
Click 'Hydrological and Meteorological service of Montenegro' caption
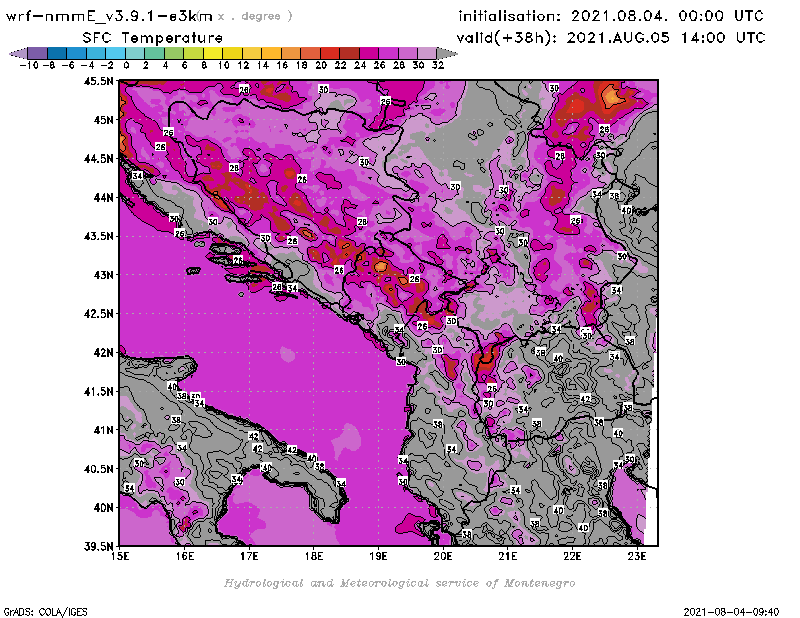tap(399, 583)
